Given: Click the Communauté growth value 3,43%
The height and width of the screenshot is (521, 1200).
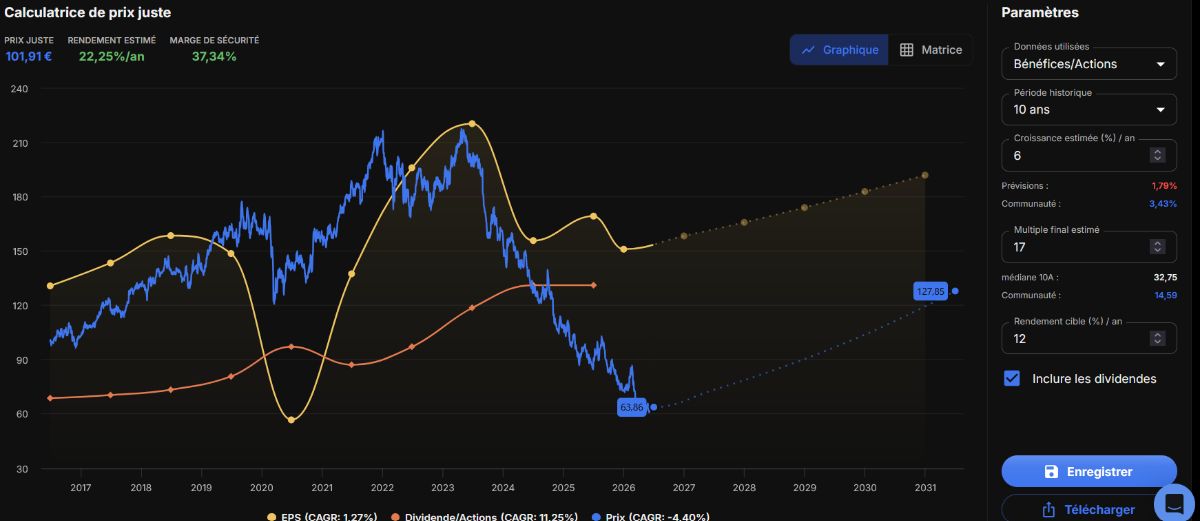Looking at the screenshot, I should (1163, 204).
